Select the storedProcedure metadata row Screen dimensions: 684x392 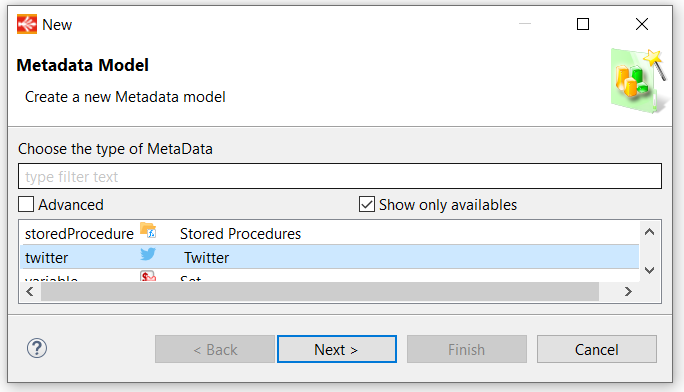329,233
